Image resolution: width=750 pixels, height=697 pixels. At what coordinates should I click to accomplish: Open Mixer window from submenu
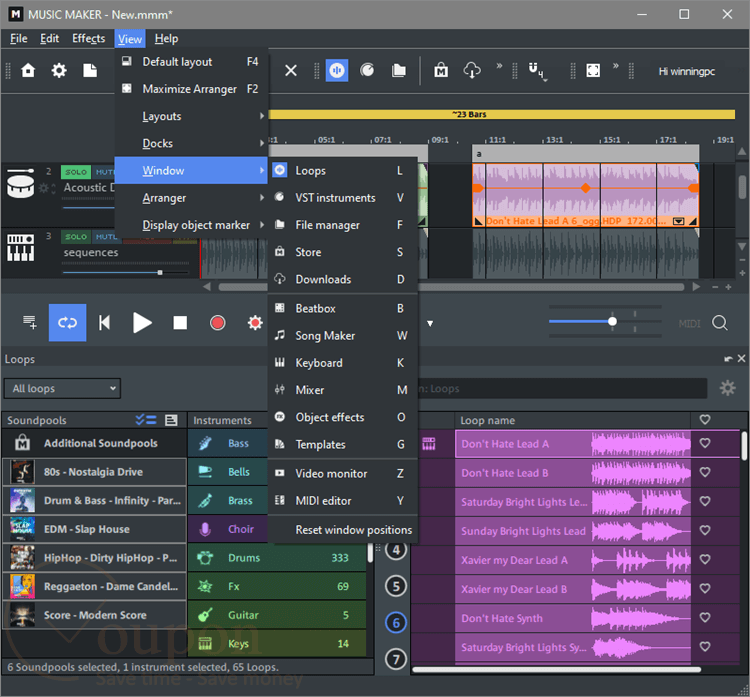[x=343, y=390]
